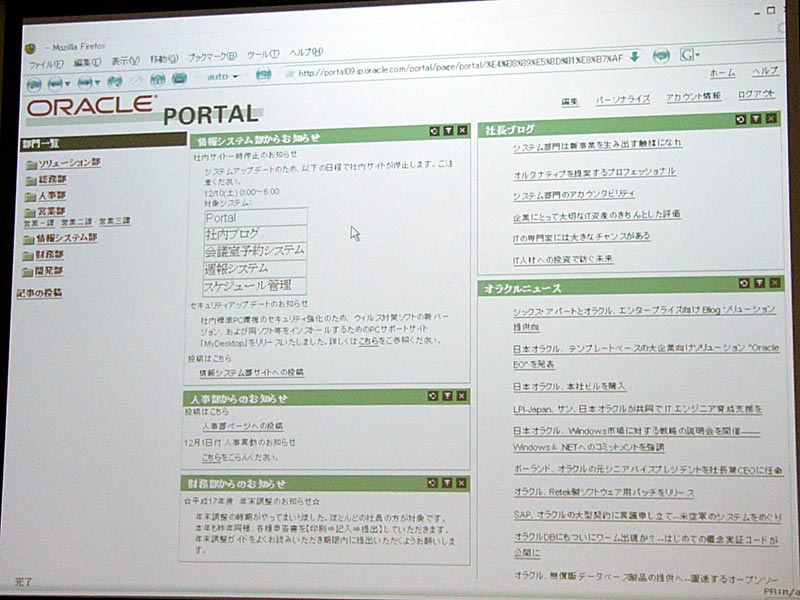This screenshot has width=800, height=600.
Task: Maximize the Firefox window
Action: pos(771,10)
